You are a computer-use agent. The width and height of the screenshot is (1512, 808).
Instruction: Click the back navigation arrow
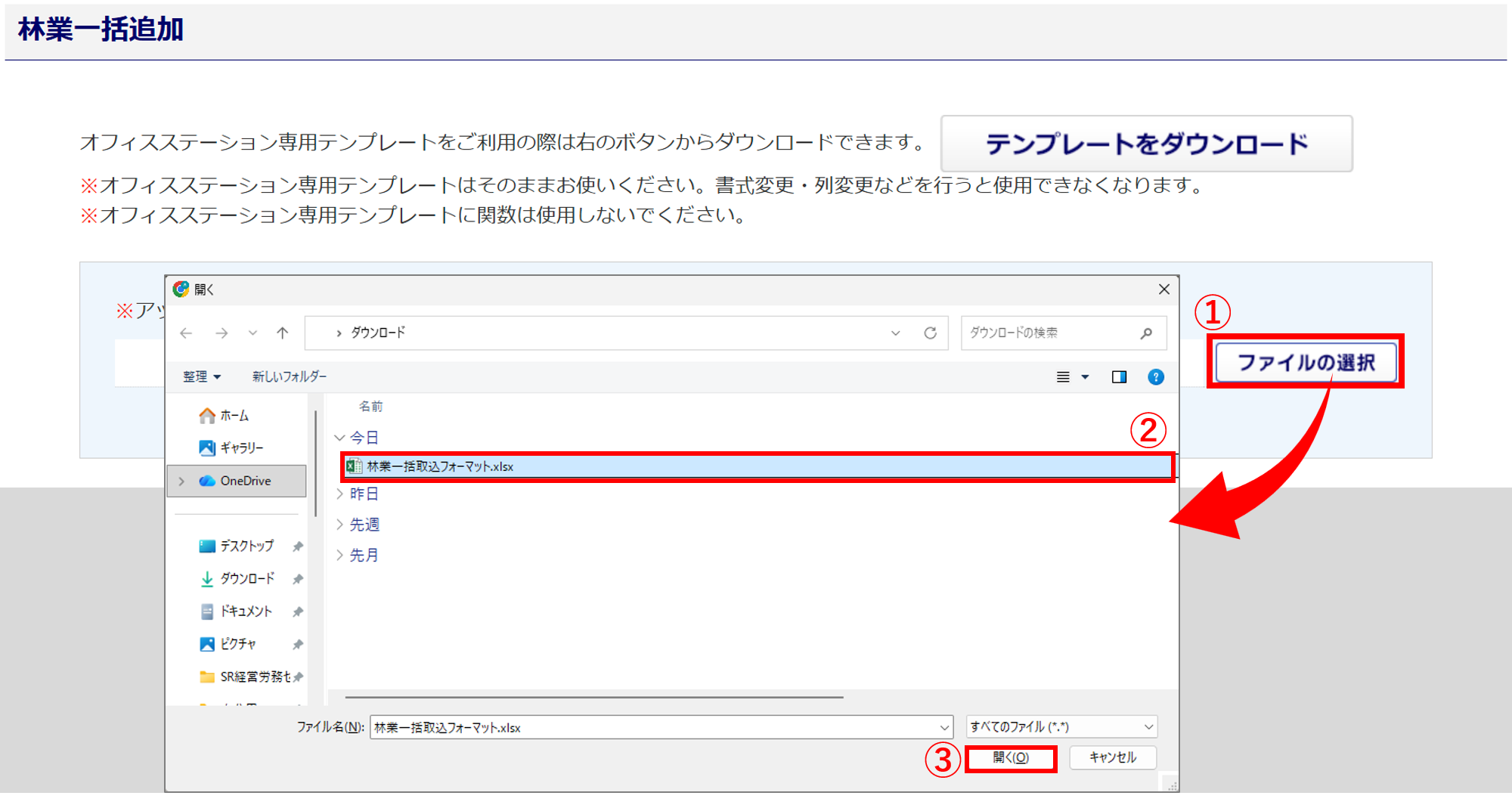186,333
